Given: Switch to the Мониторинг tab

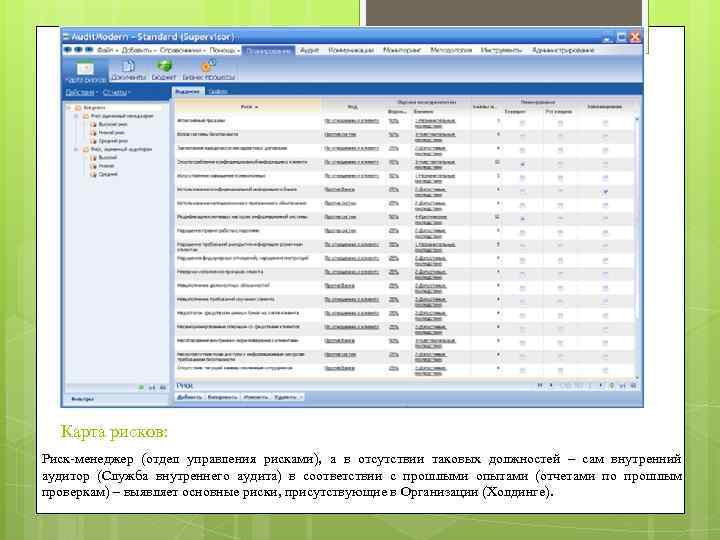Looking at the screenshot, I should [x=402, y=50].
